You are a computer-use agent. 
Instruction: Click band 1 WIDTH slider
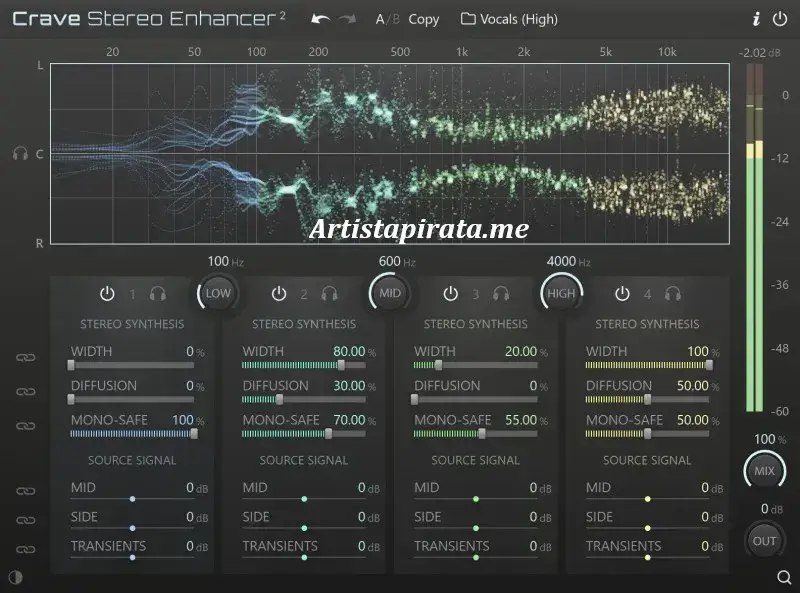coord(132,365)
